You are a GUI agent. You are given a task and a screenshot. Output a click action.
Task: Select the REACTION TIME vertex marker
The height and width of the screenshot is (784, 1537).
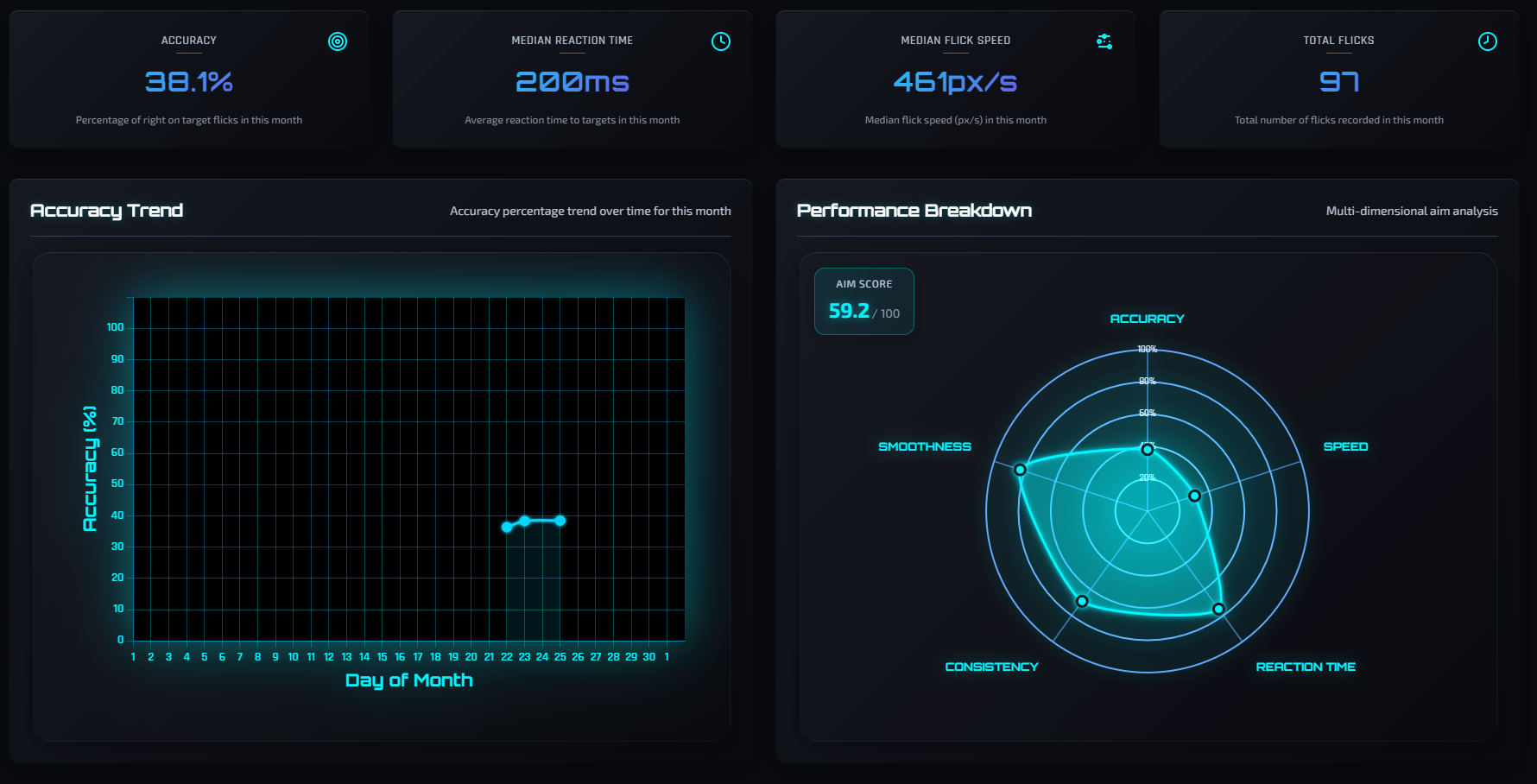pyautogui.click(x=1218, y=610)
